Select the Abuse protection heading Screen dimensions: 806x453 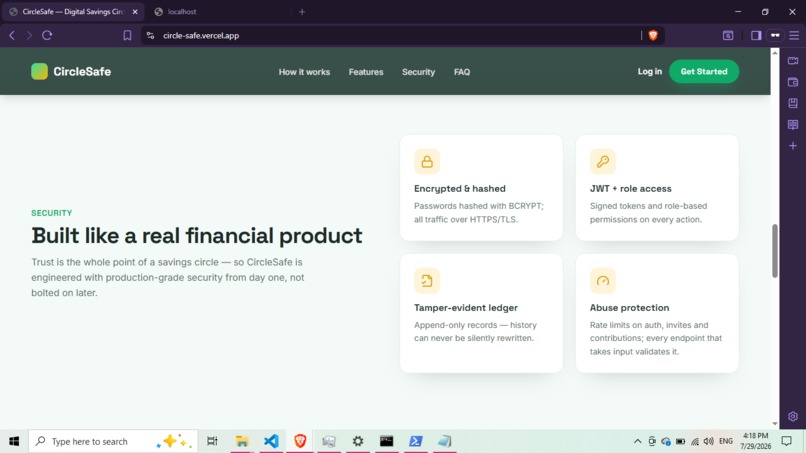click(x=629, y=307)
